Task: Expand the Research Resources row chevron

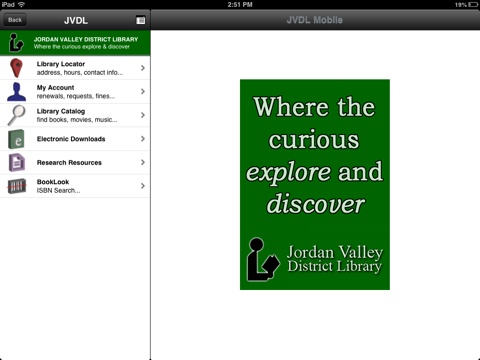Action: click(143, 162)
